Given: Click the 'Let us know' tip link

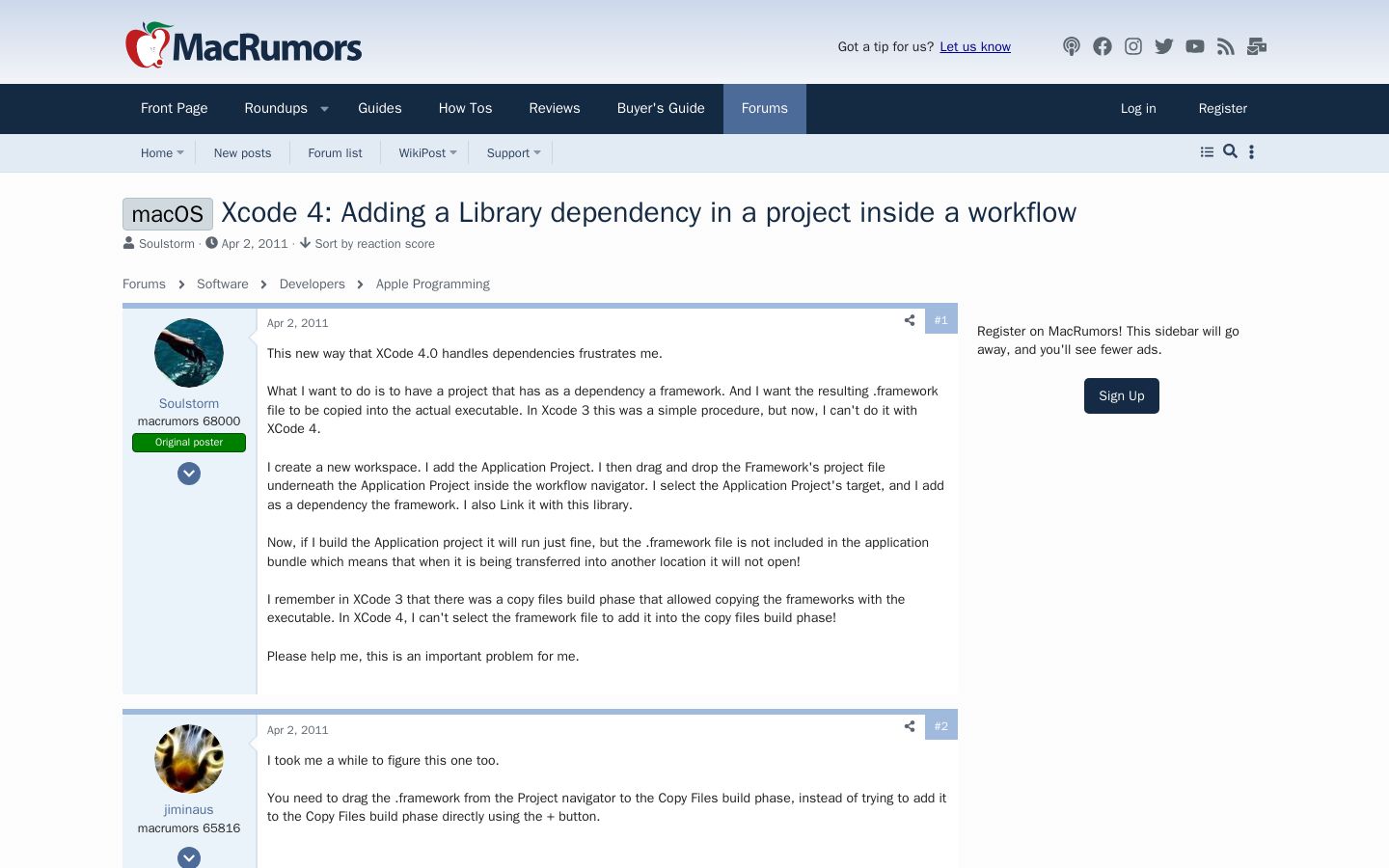Looking at the screenshot, I should pyautogui.click(x=975, y=46).
